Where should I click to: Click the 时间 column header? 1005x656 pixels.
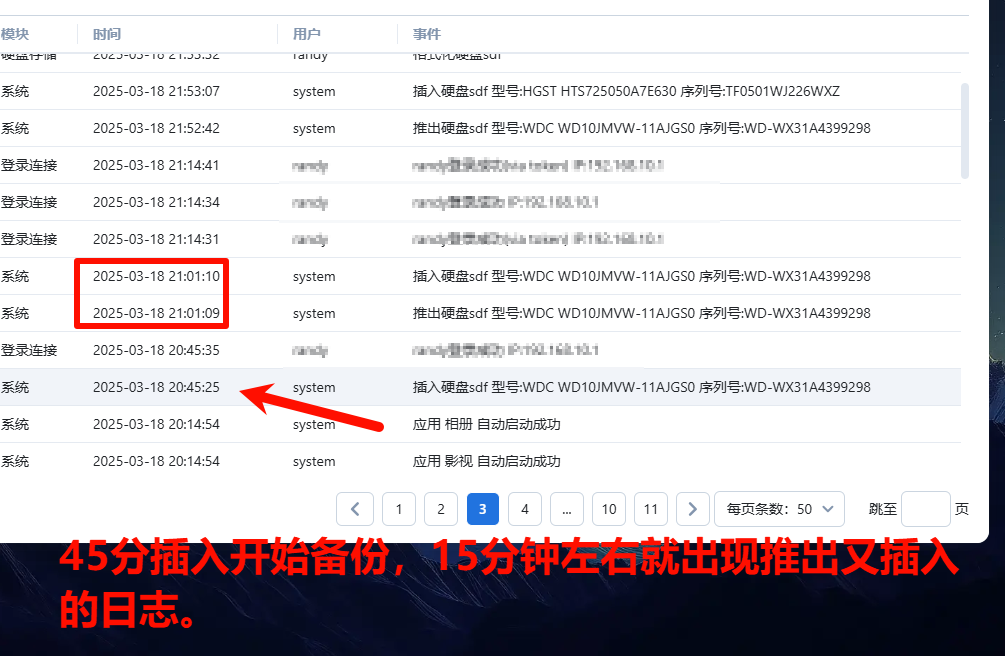point(107,34)
